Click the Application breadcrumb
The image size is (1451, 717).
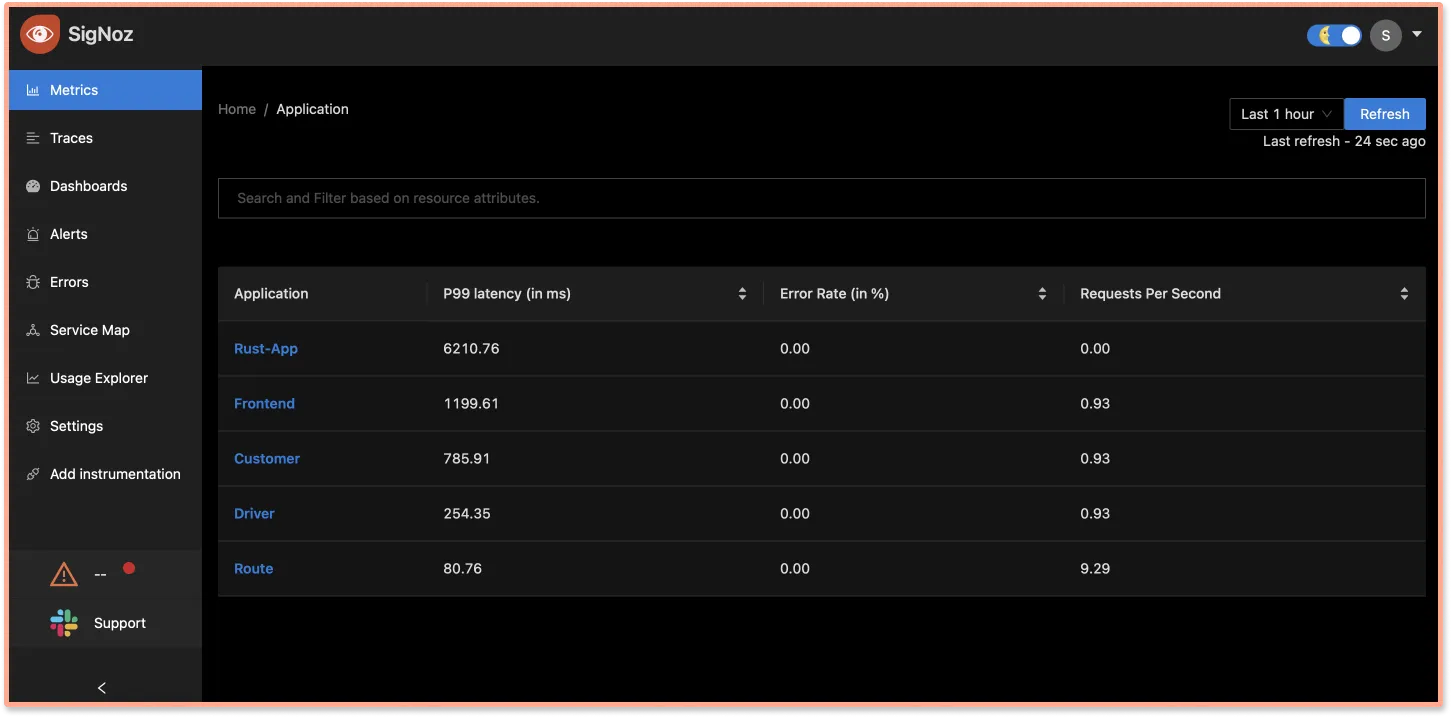[313, 109]
